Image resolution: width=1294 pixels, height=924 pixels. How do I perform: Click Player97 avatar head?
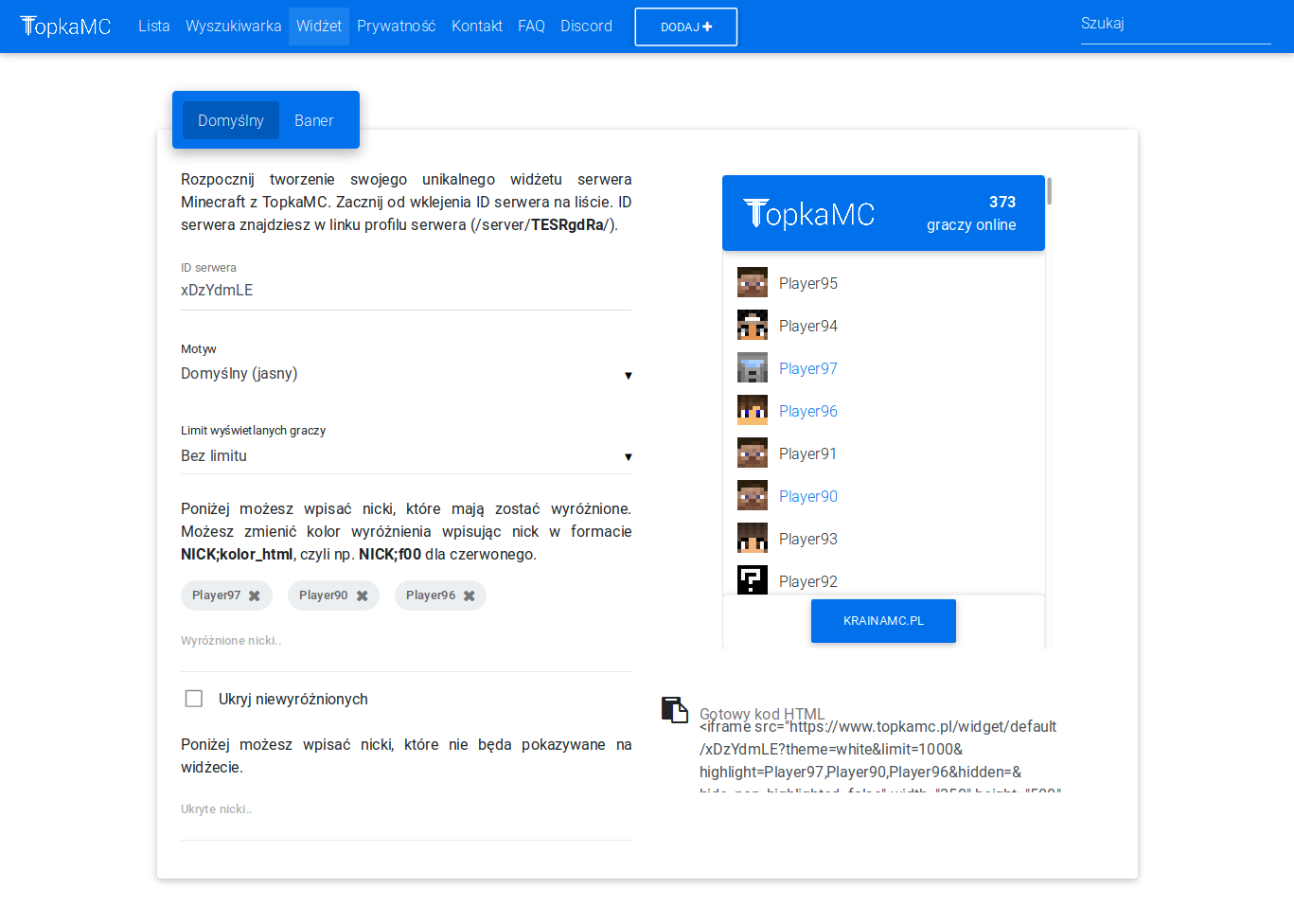[x=753, y=367]
